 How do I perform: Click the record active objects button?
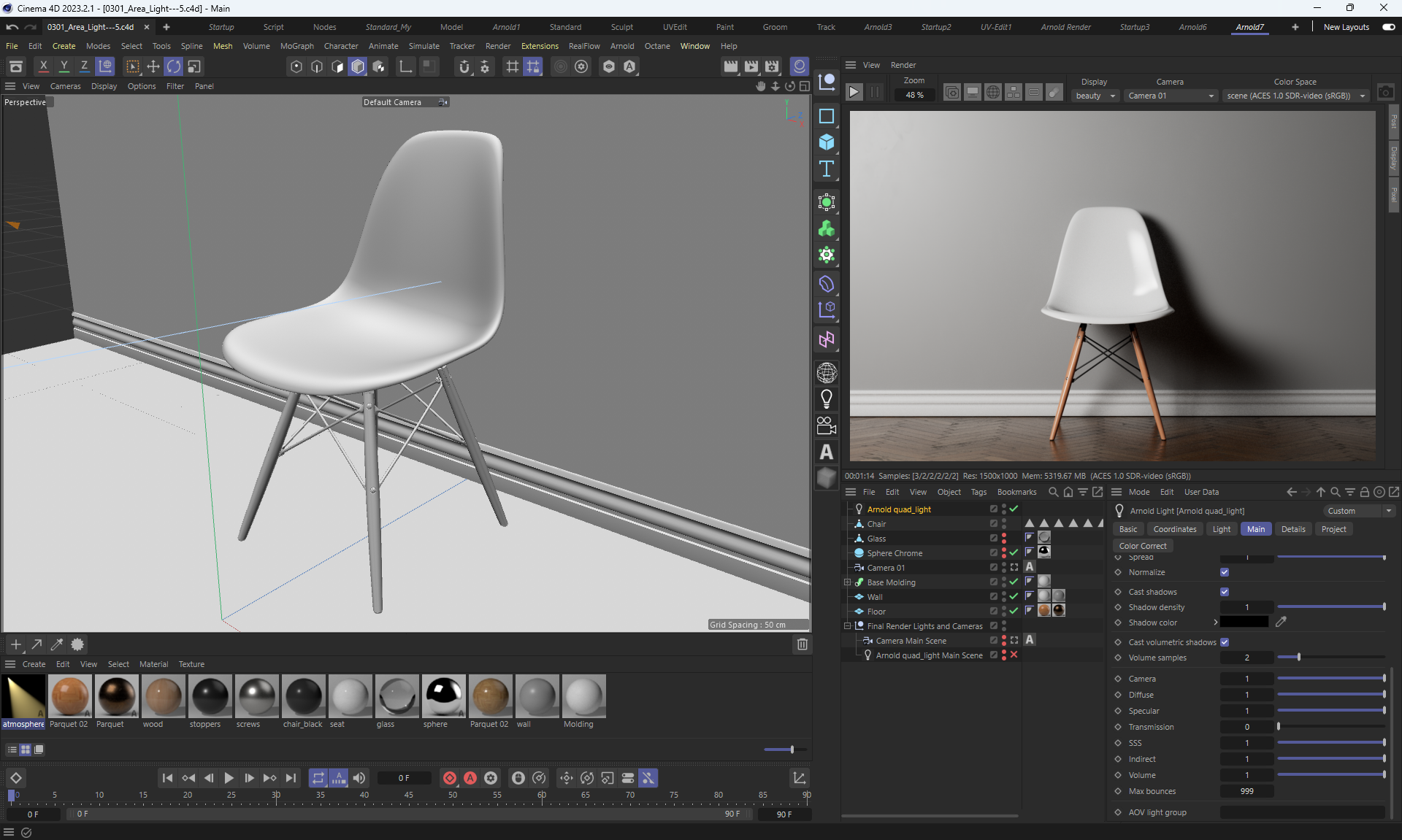450,778
